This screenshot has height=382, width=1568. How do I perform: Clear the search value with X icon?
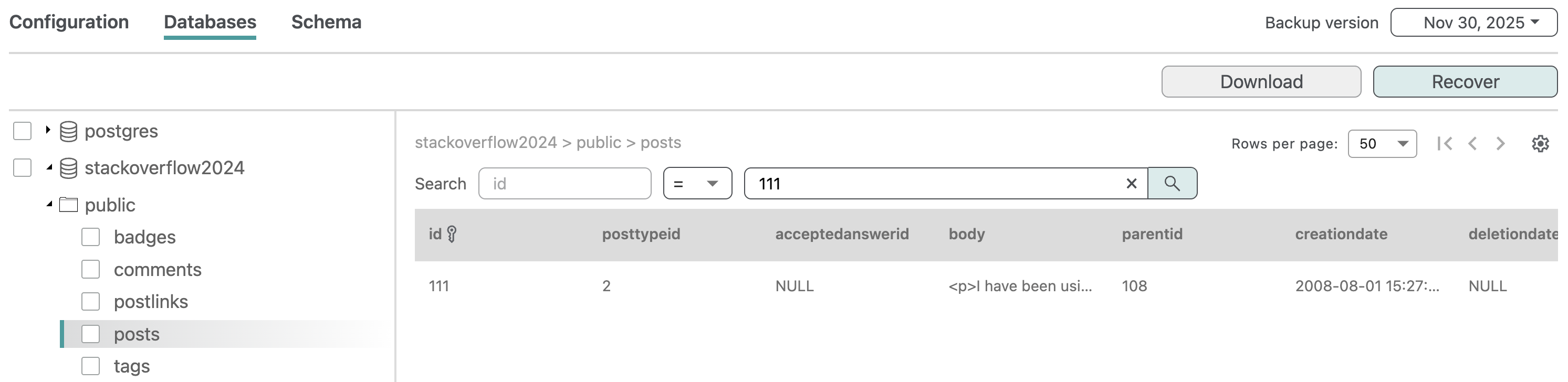click(x=1131, y=183)
